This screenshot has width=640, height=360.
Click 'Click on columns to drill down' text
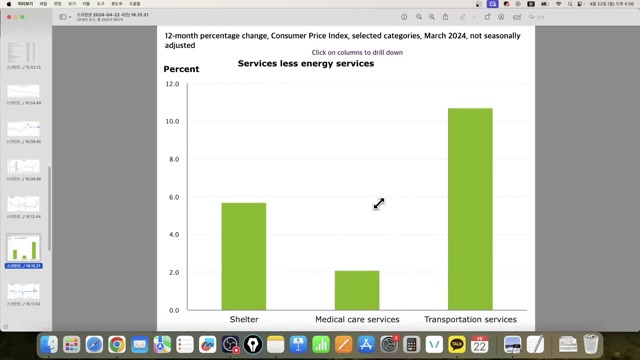click(357, 52)
